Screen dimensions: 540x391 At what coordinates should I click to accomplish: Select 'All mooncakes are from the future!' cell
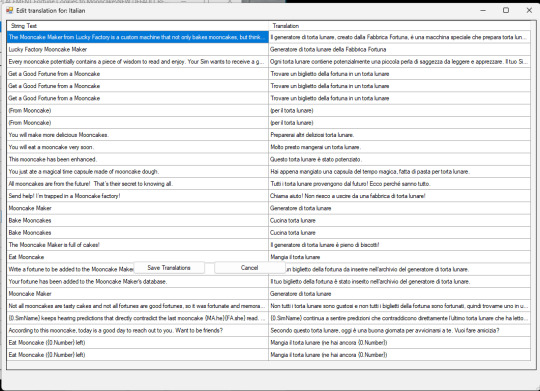pyautogui.click(x=137, y=184)
